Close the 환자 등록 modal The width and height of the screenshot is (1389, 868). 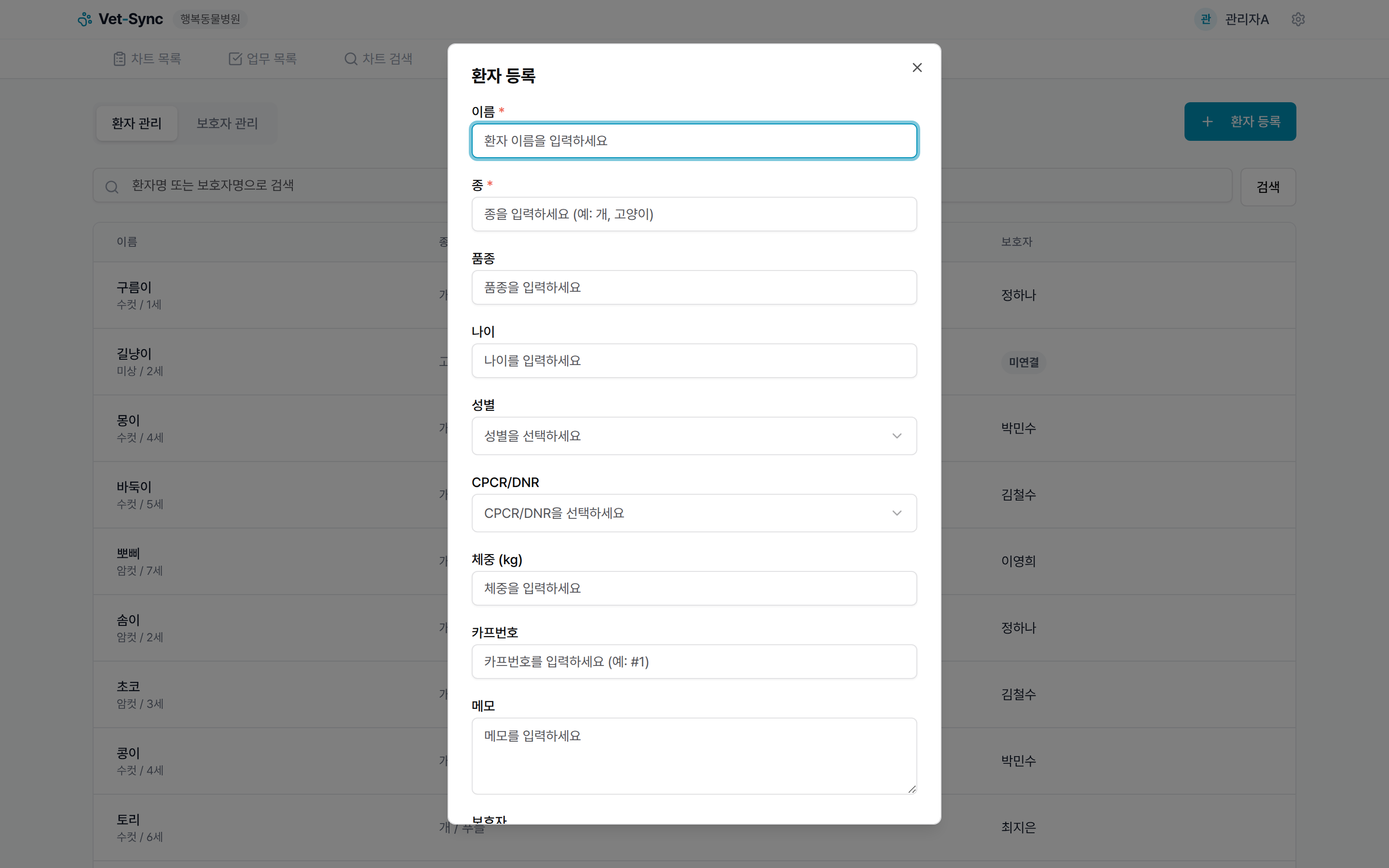pos(917,67)
